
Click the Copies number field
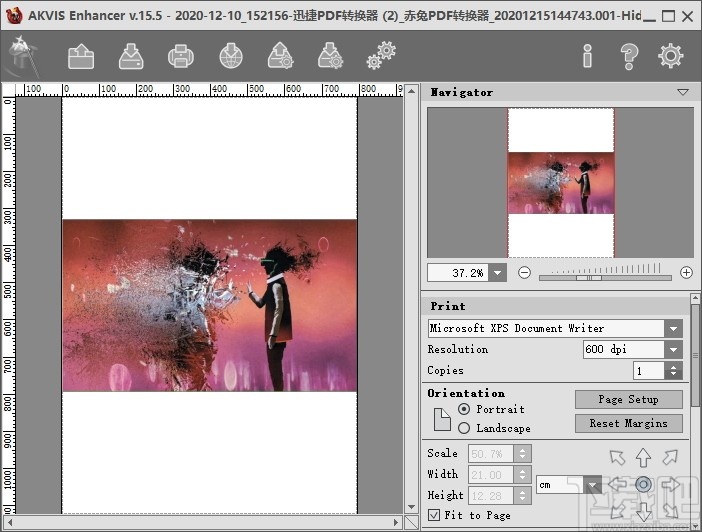point(648,370)
